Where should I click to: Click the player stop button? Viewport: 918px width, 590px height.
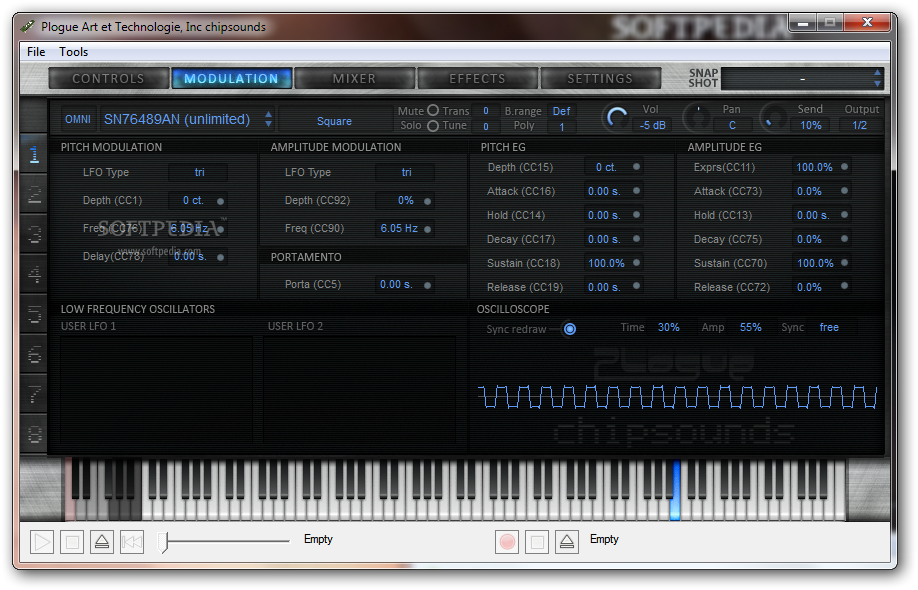coord(72,542)
